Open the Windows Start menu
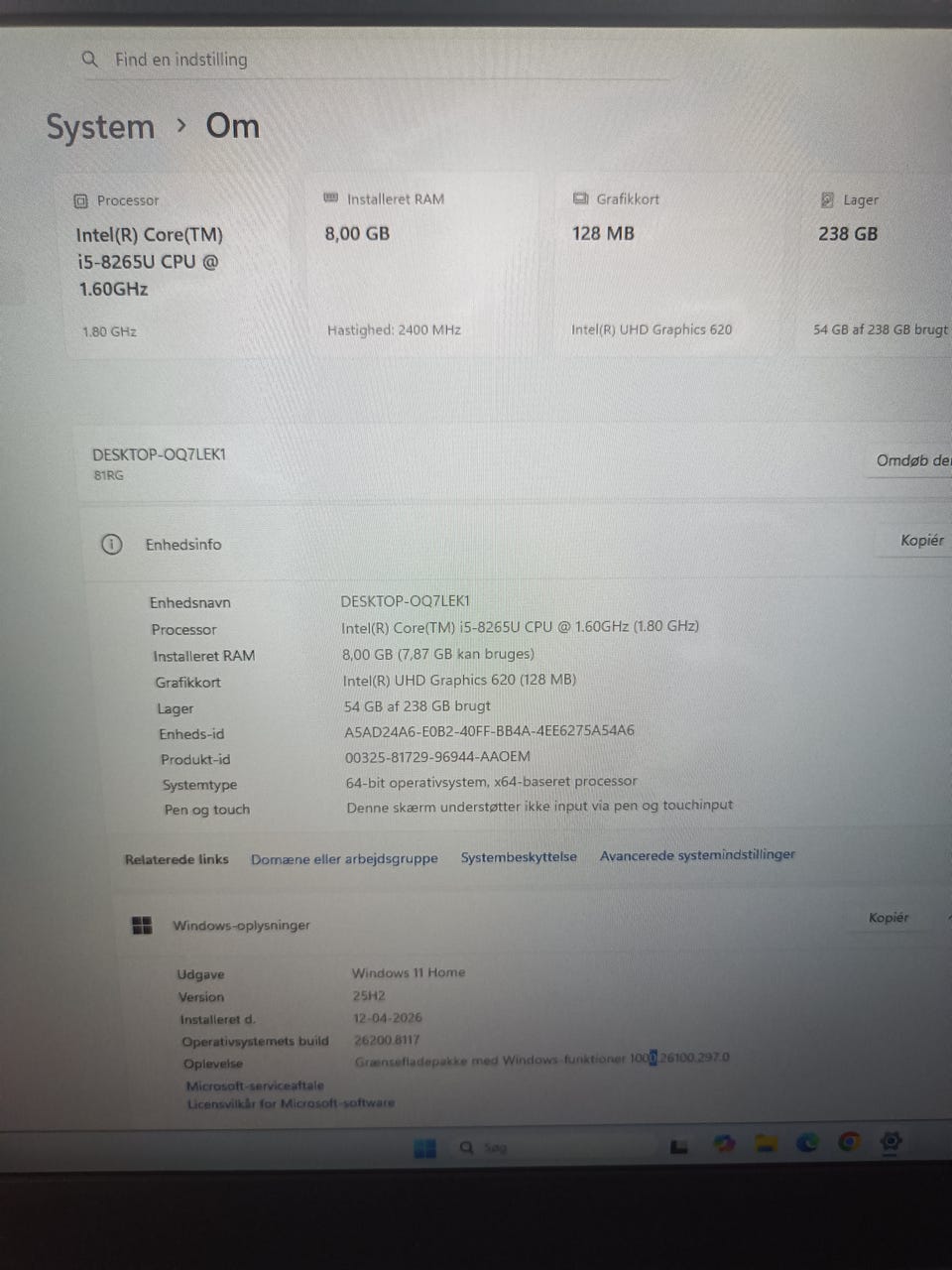952x1270 pixels. point(424,1148)
